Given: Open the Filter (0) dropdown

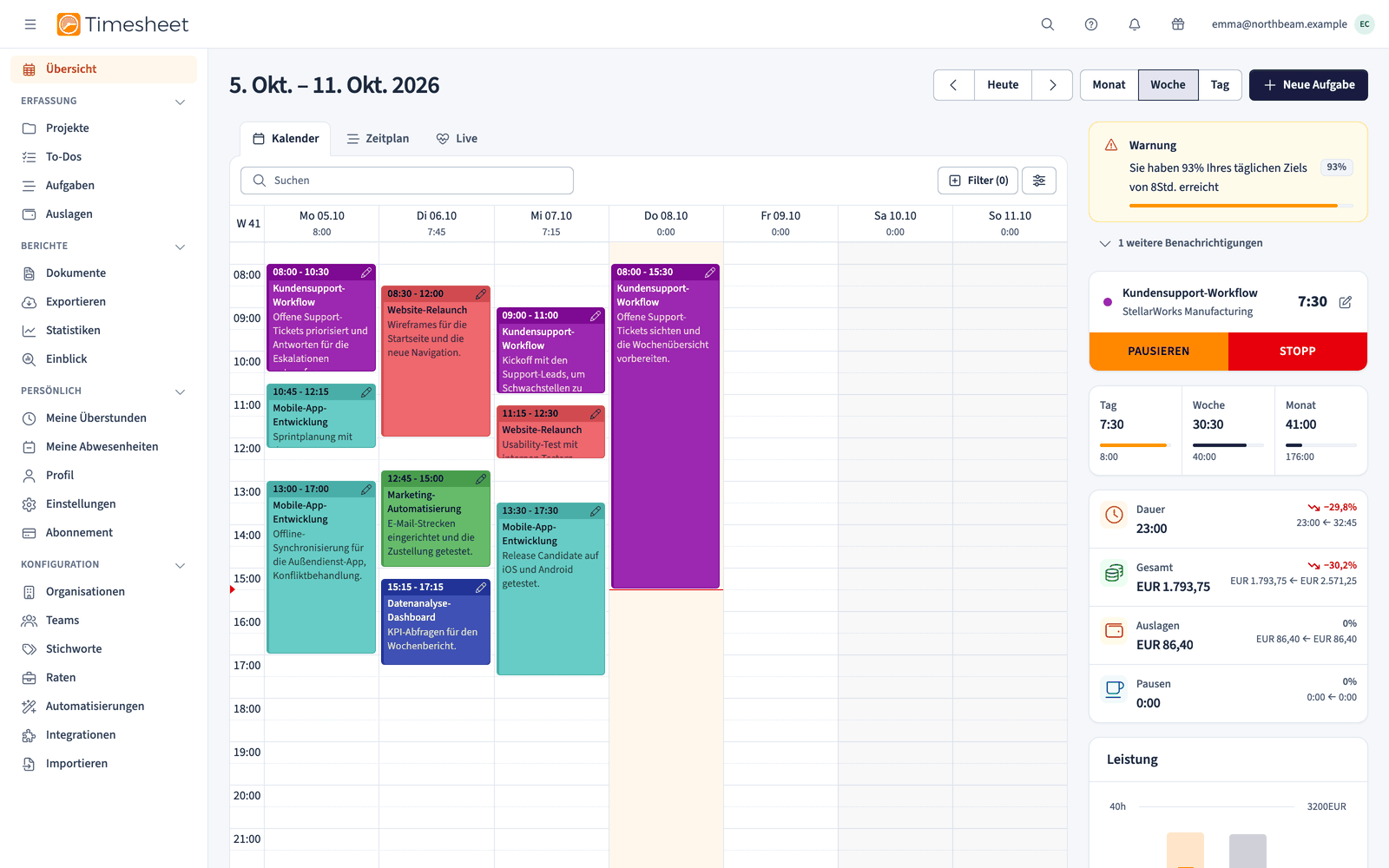Looking at the screenshot, I should [978, 181].
